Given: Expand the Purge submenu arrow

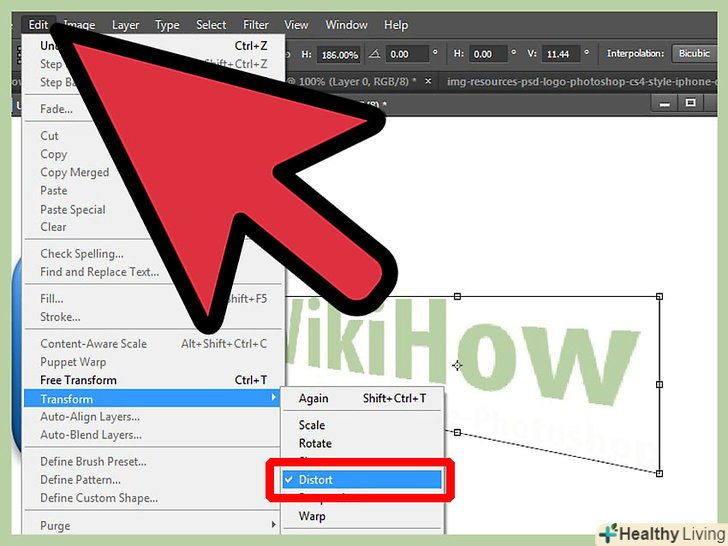Looking at the screenshot, I should coord(273,526).
